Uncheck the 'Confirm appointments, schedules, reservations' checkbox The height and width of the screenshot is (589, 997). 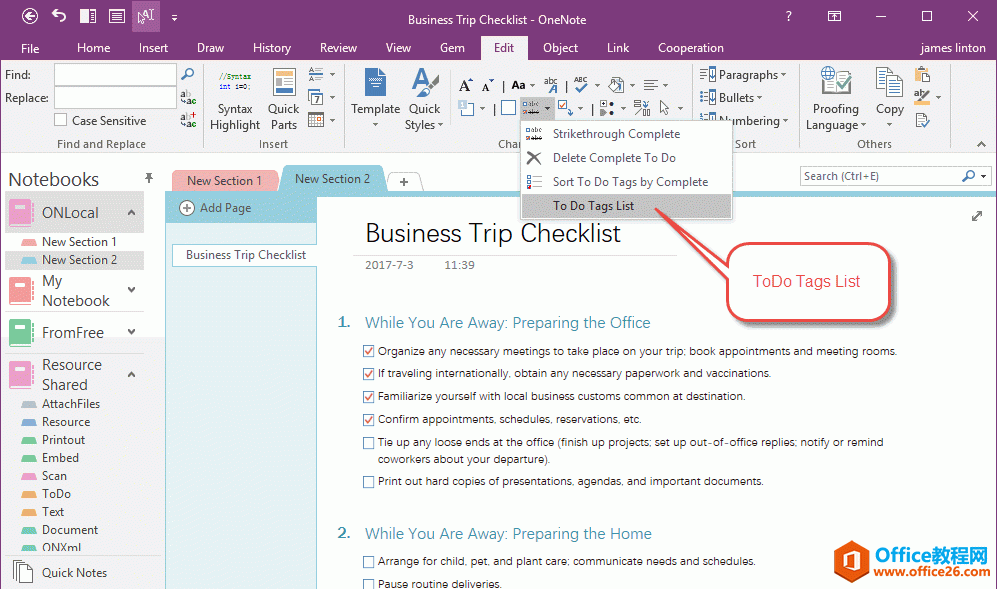point(368,419)
